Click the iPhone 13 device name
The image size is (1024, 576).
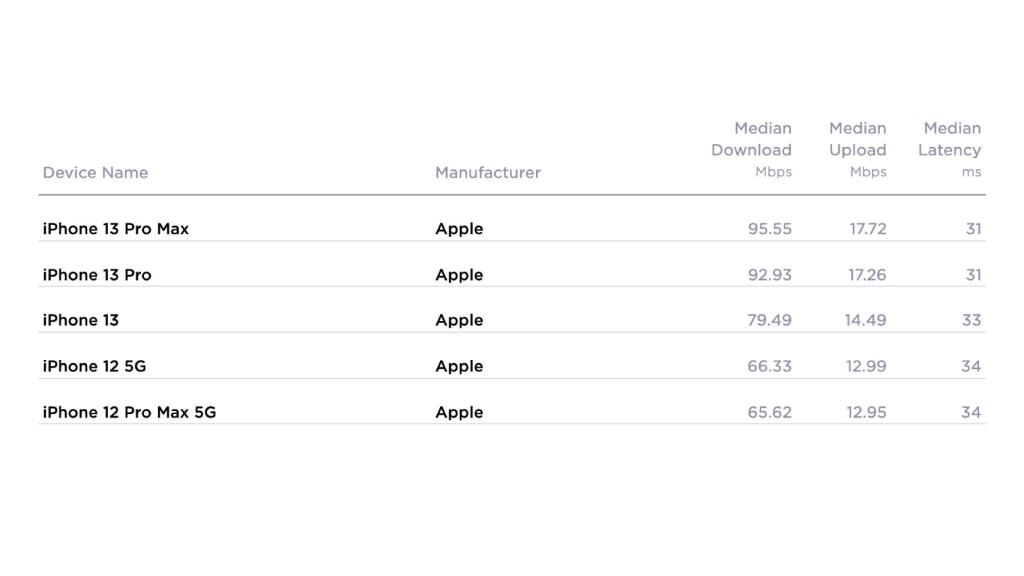(80, 320)
